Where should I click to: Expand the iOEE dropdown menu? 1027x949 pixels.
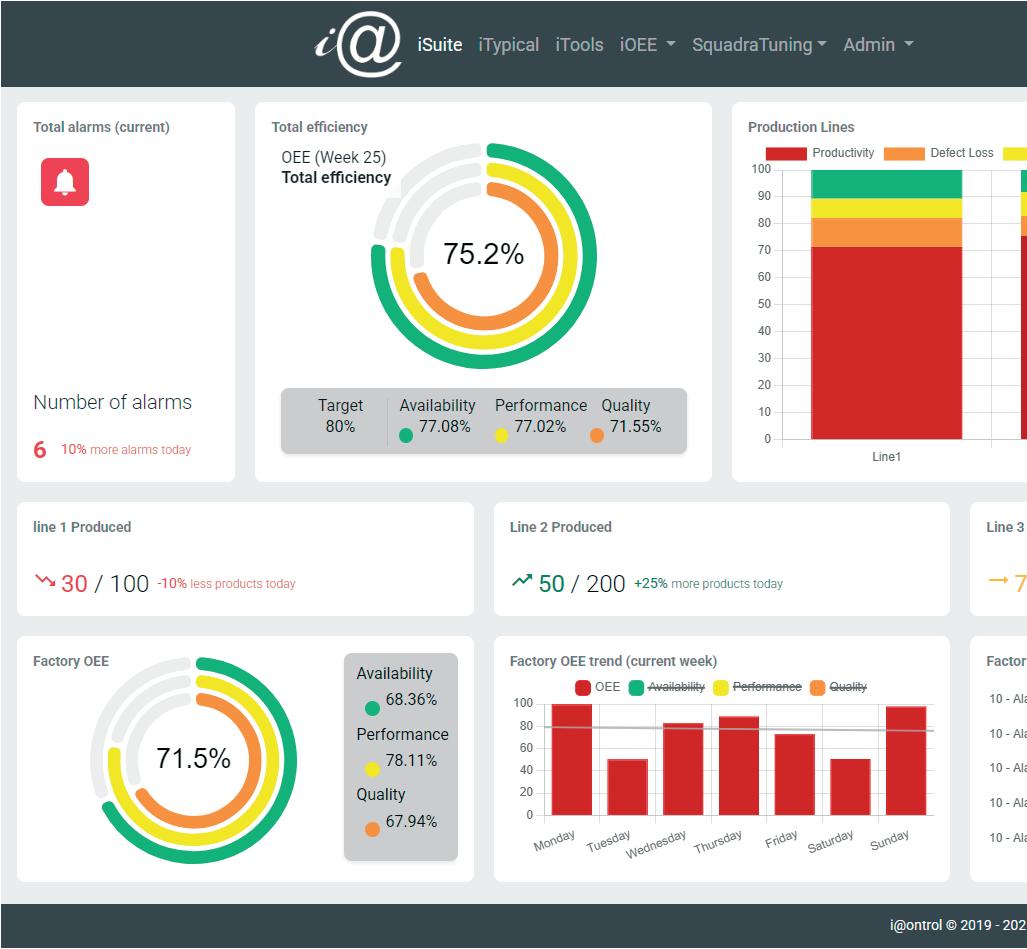pos(647,45)
